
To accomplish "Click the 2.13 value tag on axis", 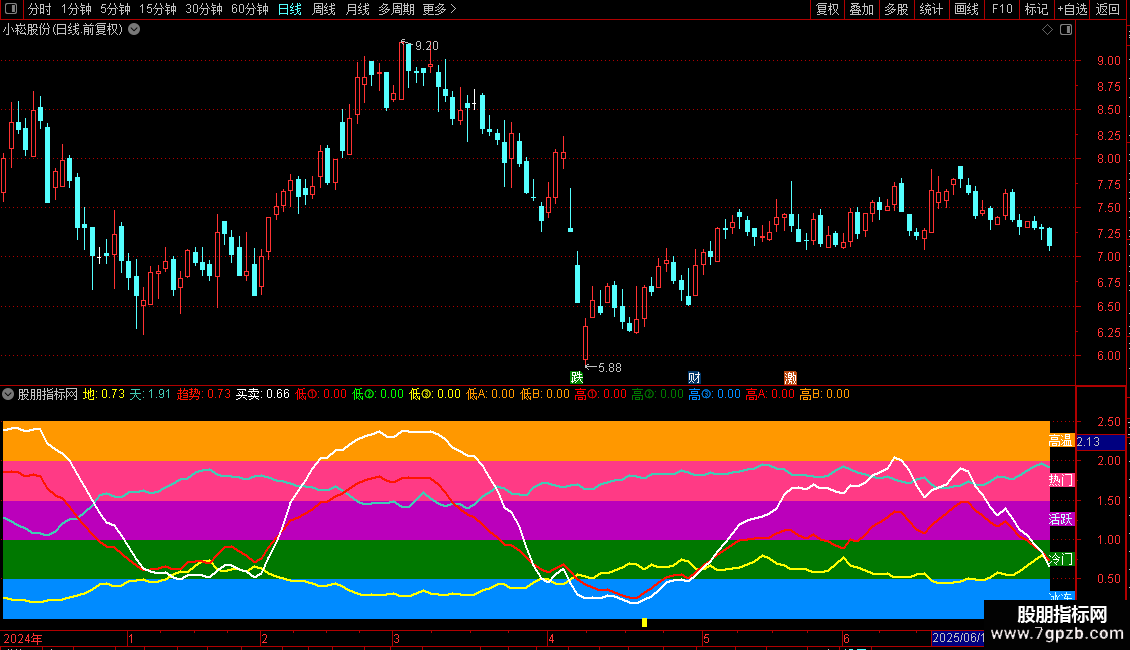I will pyautogui.click(x=1100, y=442).
